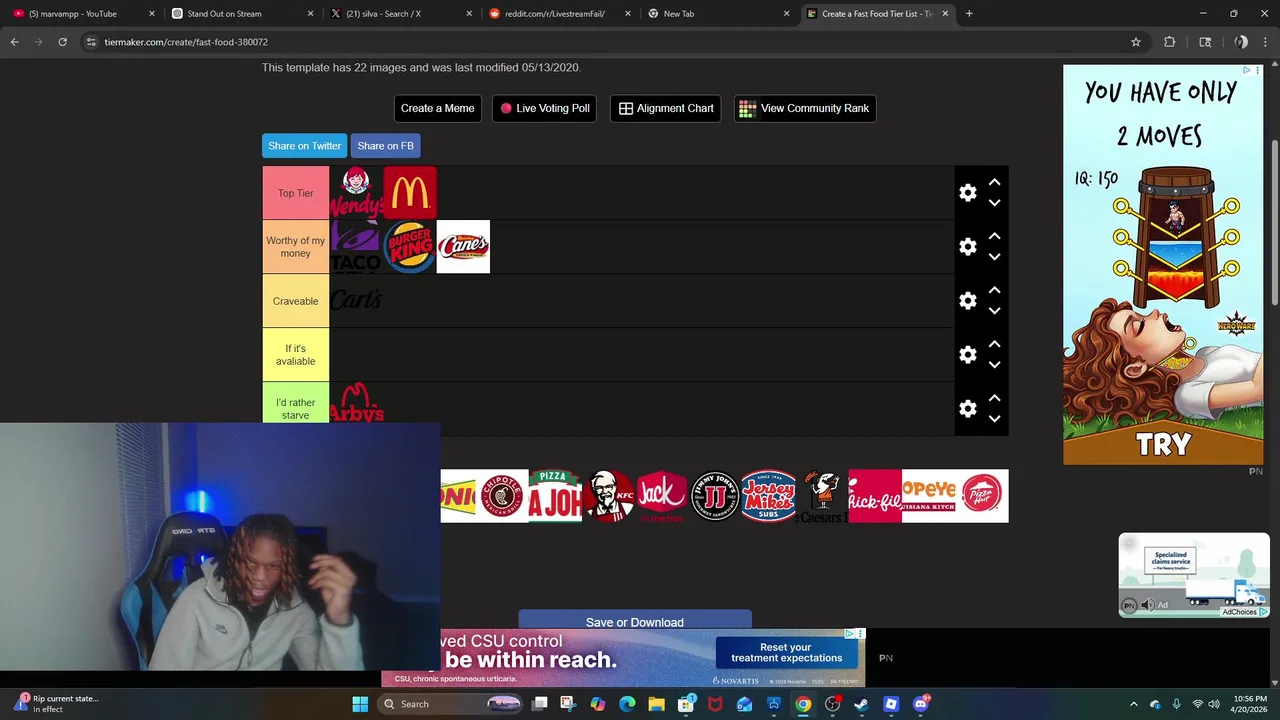Viewport: 1280px width, 720px height.
Task: Move If it's available row up
Action: tap(994, 345)
